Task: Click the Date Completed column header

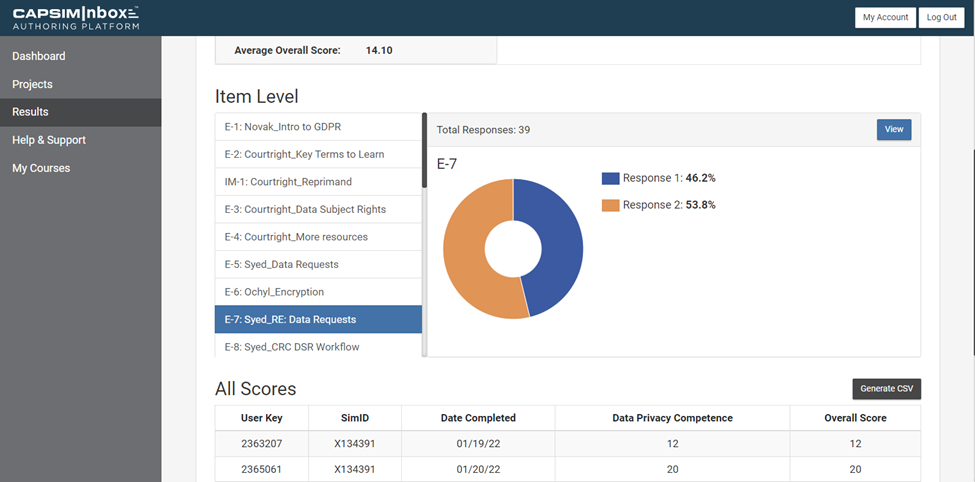Action: (478, 418)
